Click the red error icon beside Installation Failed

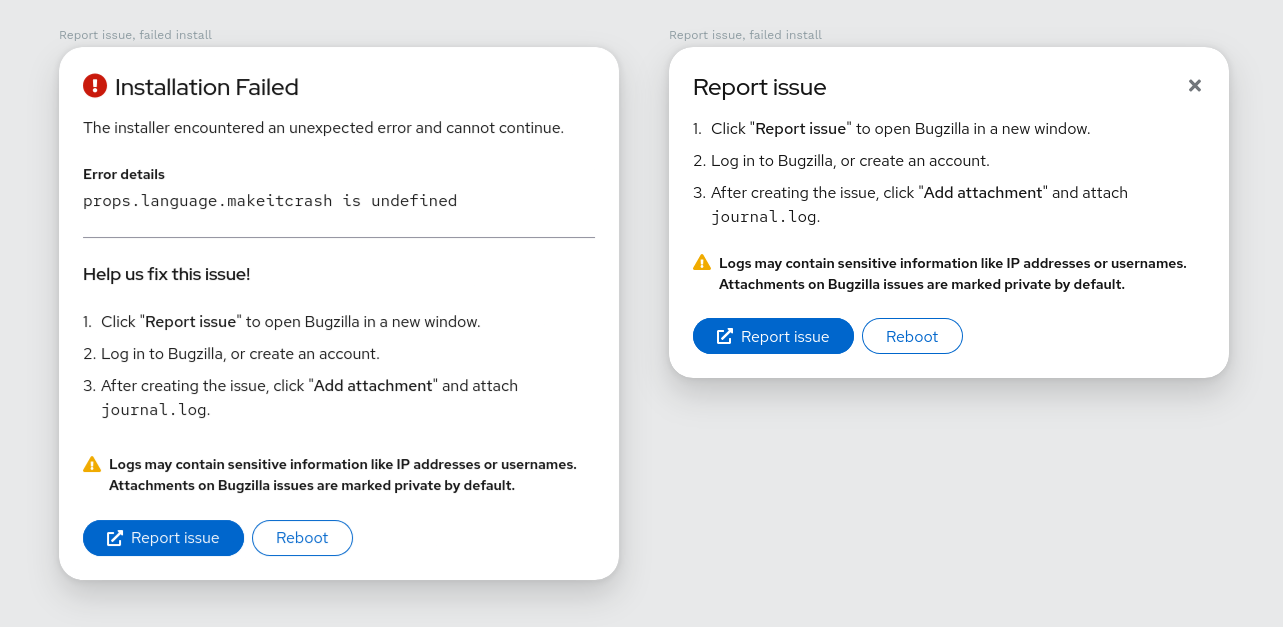(95, 86)
